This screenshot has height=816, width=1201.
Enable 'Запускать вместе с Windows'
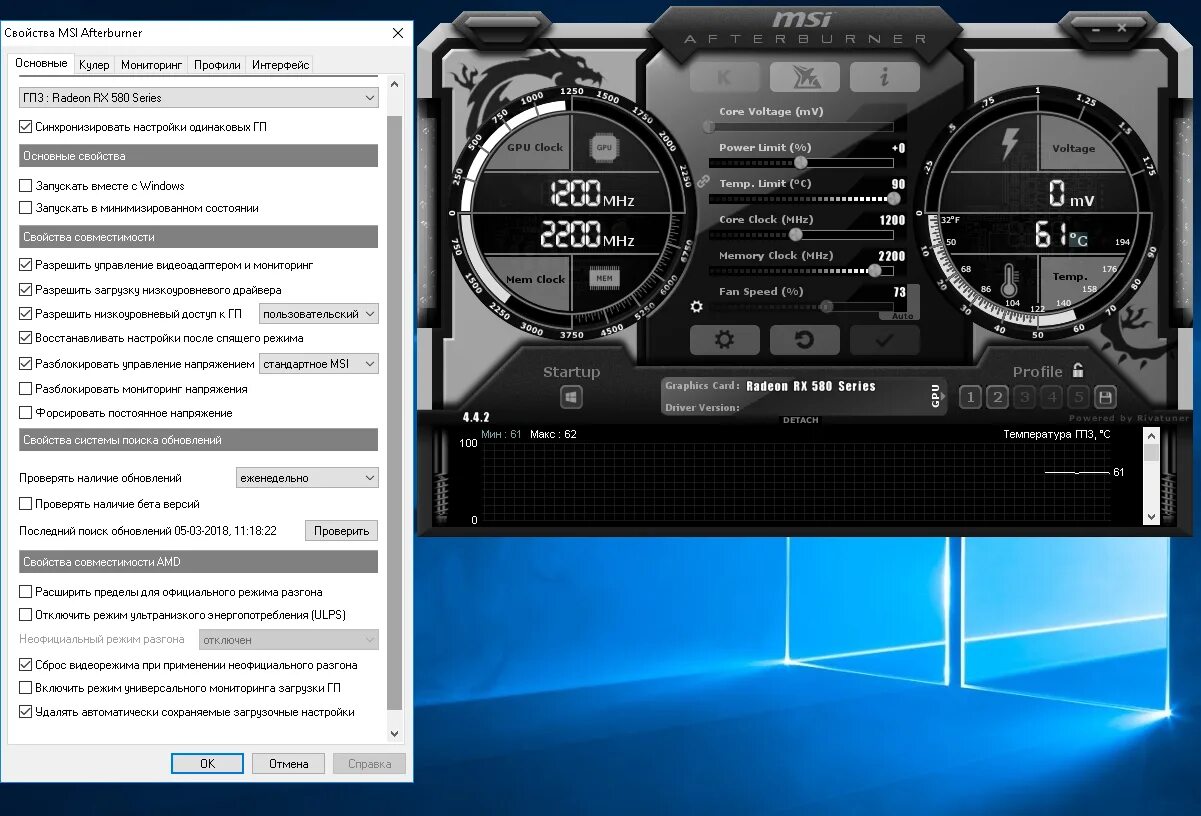tap(26, 185)
